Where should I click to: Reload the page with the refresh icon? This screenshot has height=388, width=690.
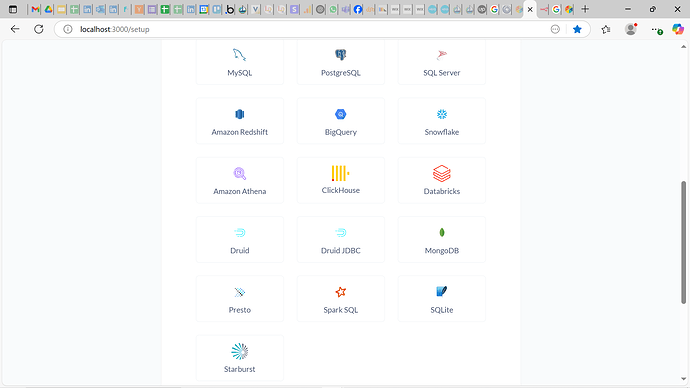[x=39, y=29]
